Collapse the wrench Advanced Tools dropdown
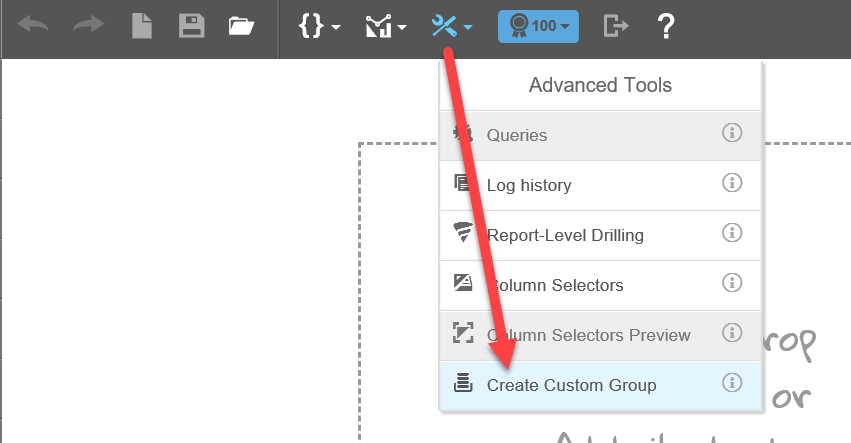This screenshot has width=851, height=443. click(452, 26)
